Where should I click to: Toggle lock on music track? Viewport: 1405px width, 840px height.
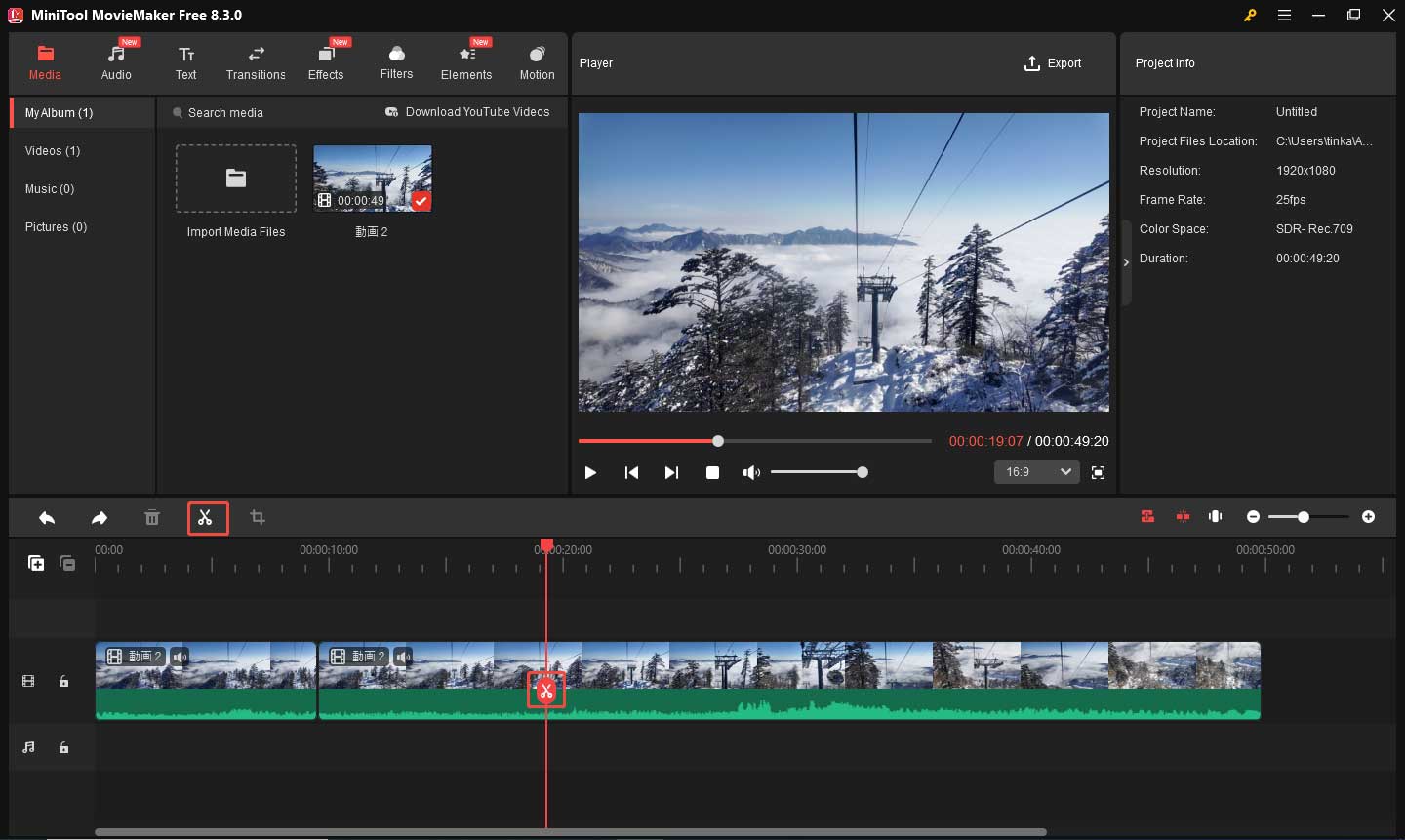(x=63, y=747)
